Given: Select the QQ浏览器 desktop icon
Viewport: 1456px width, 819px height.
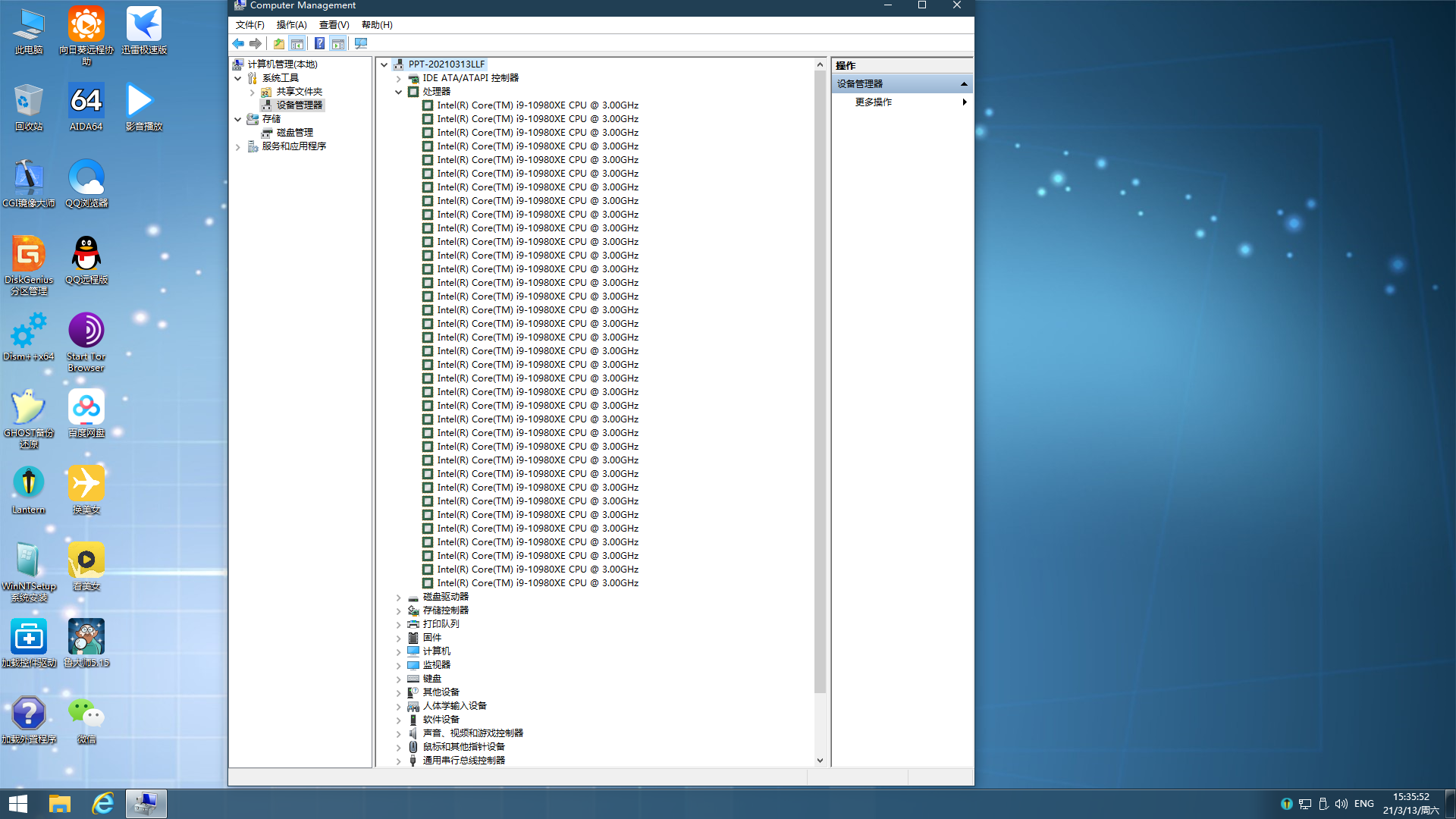Looking at the screenshot, I should click(86, 184).
